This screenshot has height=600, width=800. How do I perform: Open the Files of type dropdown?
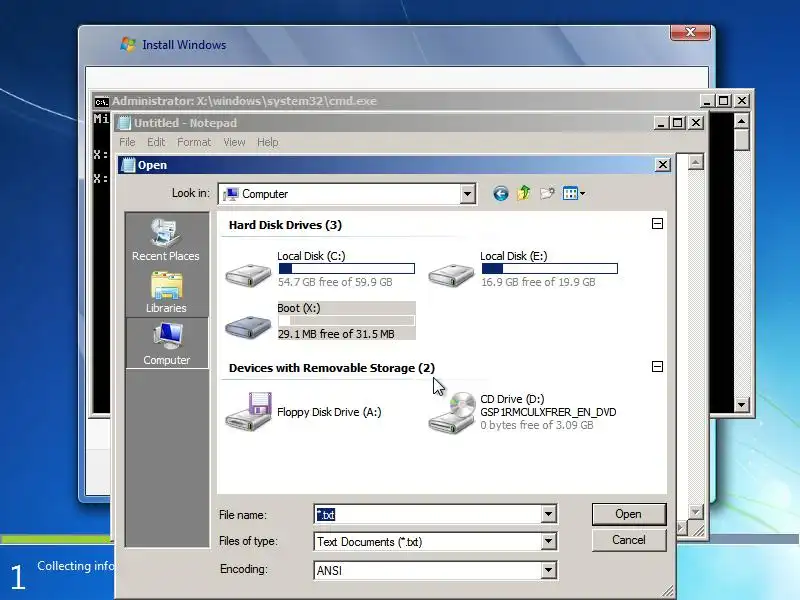point(548,541)
